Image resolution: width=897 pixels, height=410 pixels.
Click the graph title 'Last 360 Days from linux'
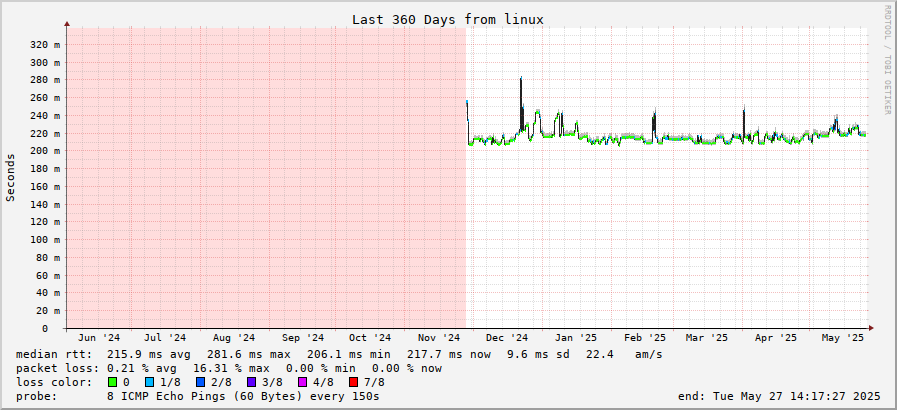tap(448, 19)
